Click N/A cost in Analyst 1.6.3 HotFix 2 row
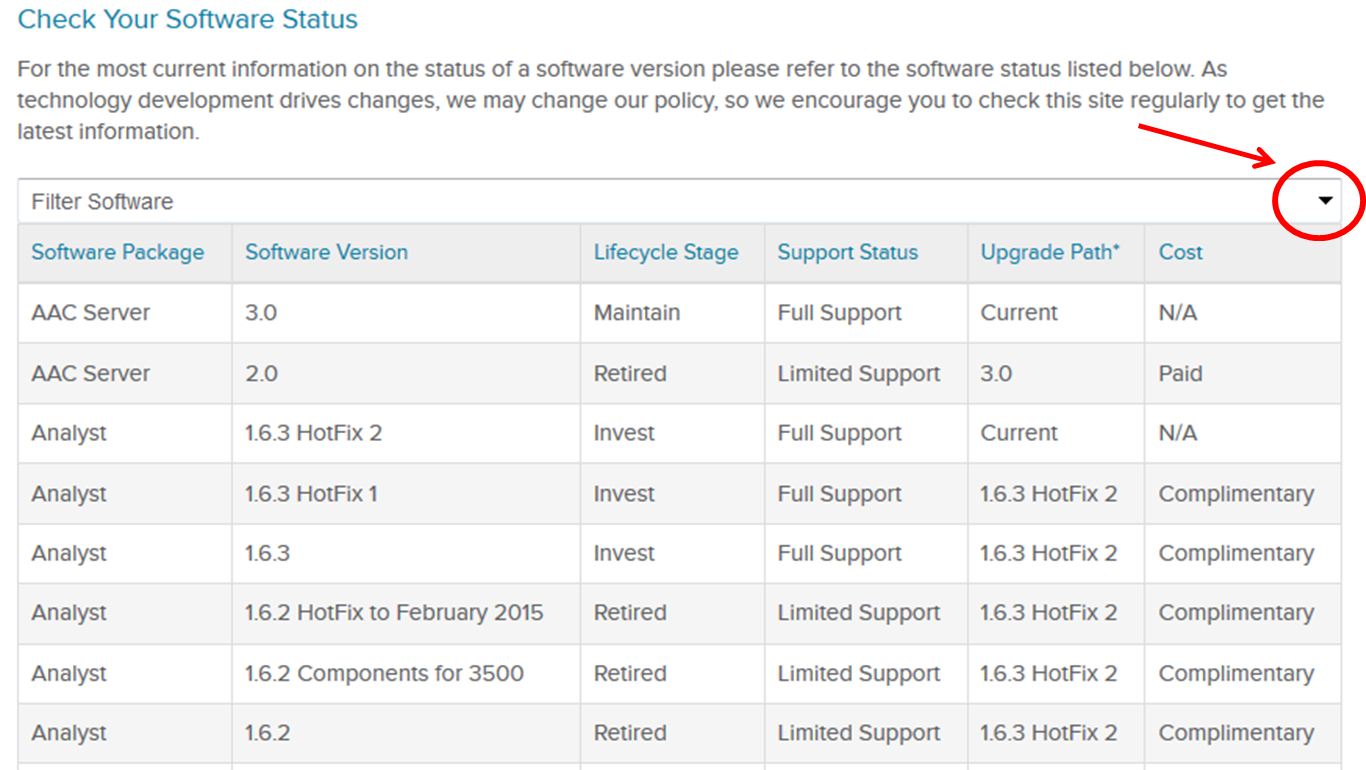Image resolution: width=1366 pixels, height=770 pixels. coord(1178,433)
